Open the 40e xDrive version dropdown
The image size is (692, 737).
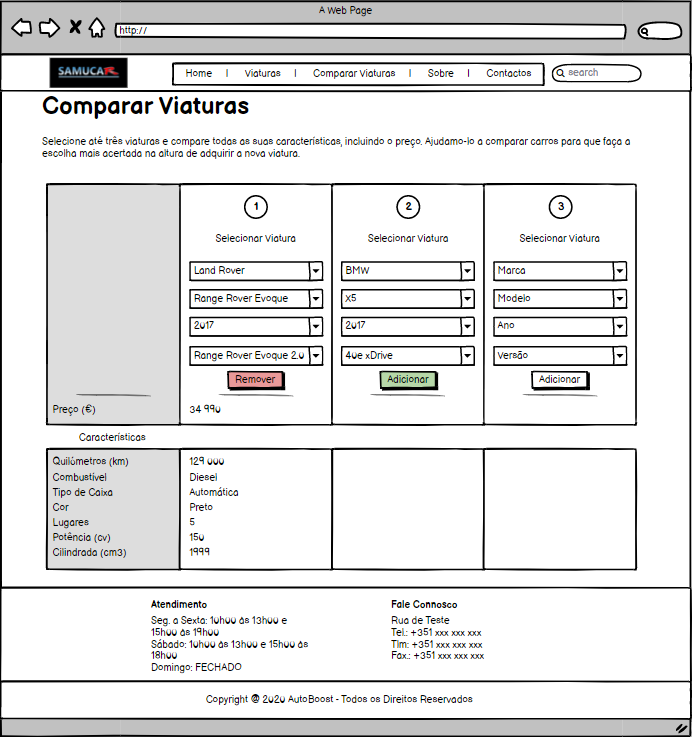(408, 355)
